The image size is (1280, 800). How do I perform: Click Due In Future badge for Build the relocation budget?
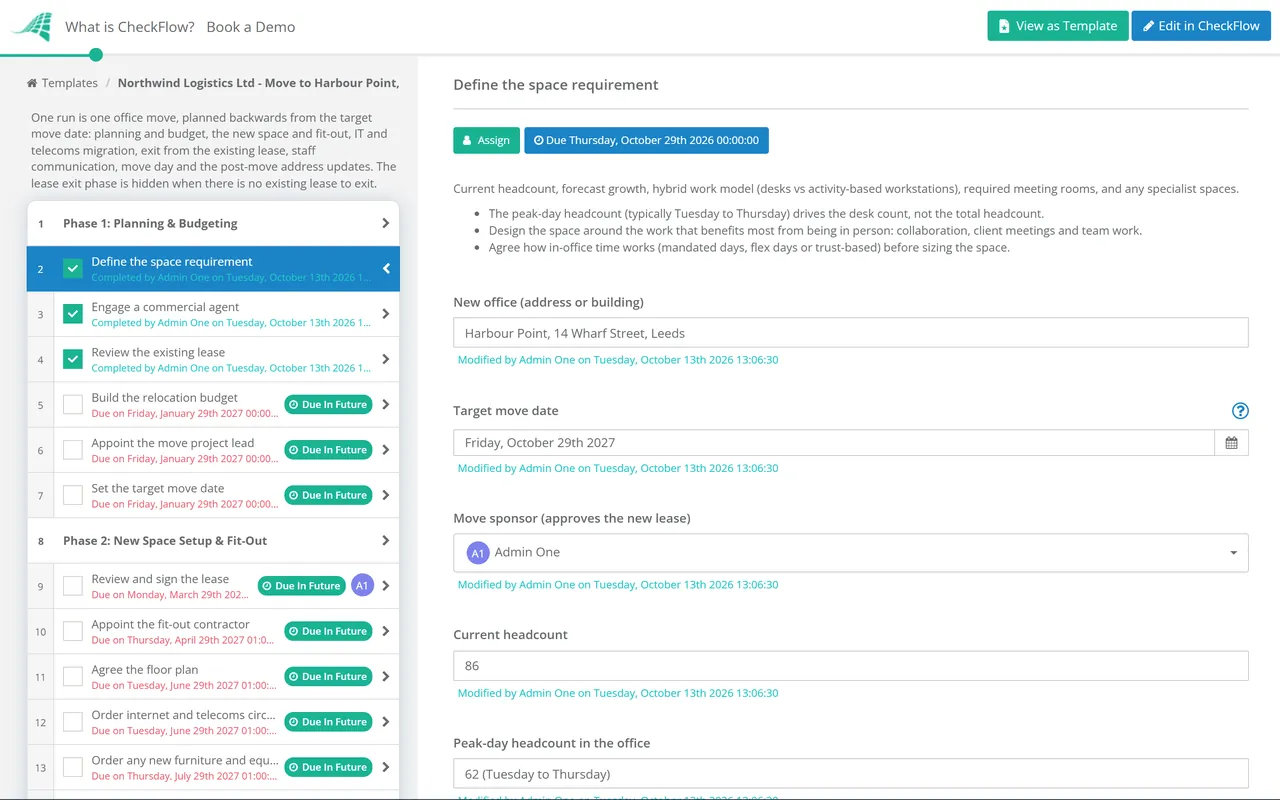point(328,405)
